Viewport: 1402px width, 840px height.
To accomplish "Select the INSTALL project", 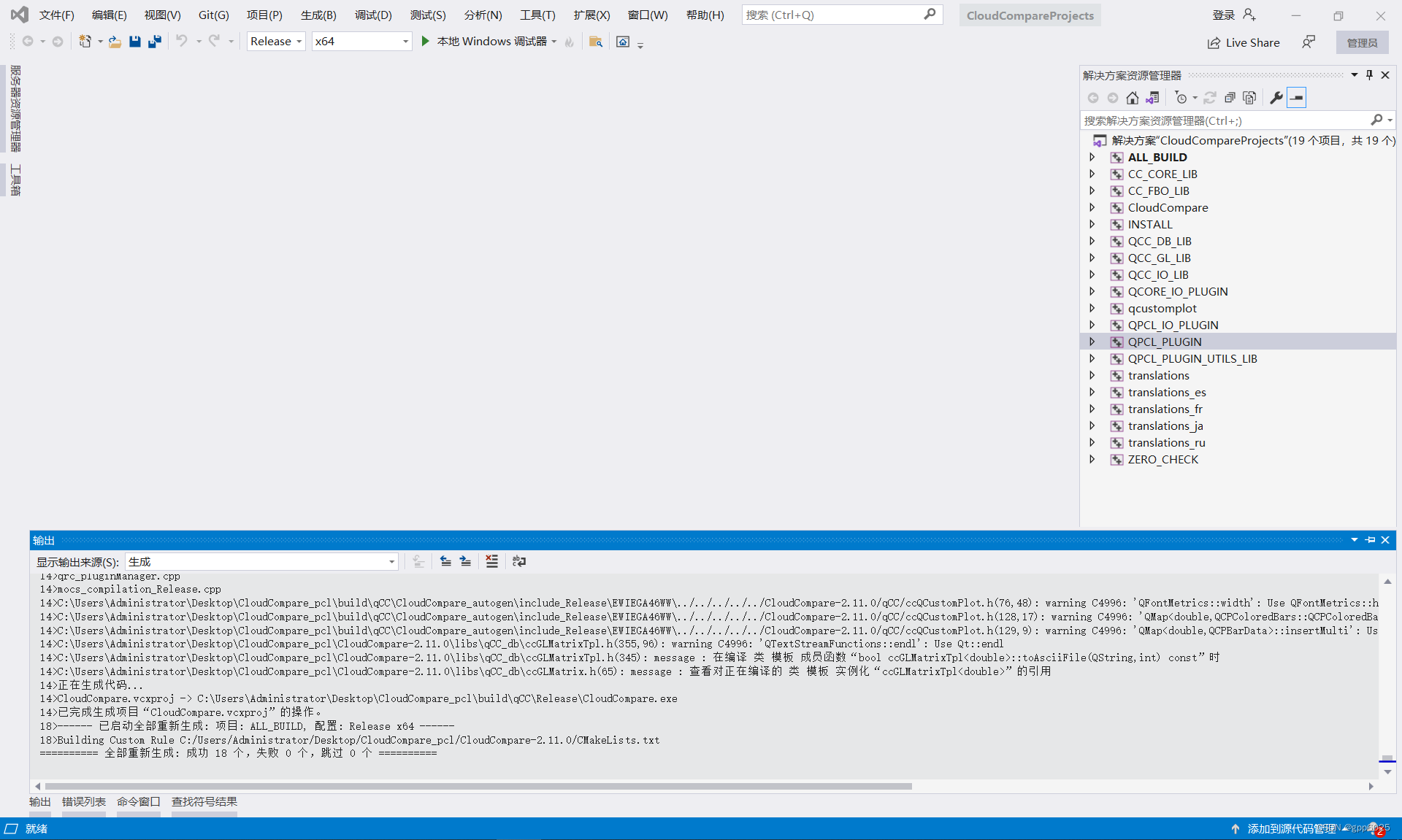I will click(1149, 224).
